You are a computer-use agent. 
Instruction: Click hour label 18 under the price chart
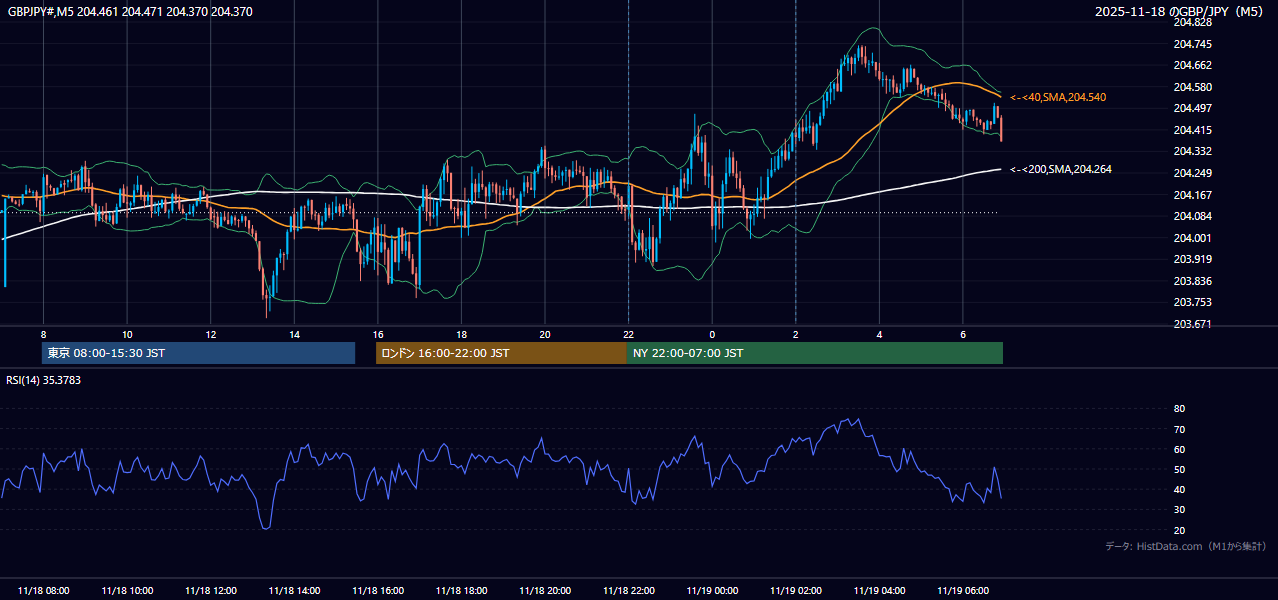coord(461,334)
